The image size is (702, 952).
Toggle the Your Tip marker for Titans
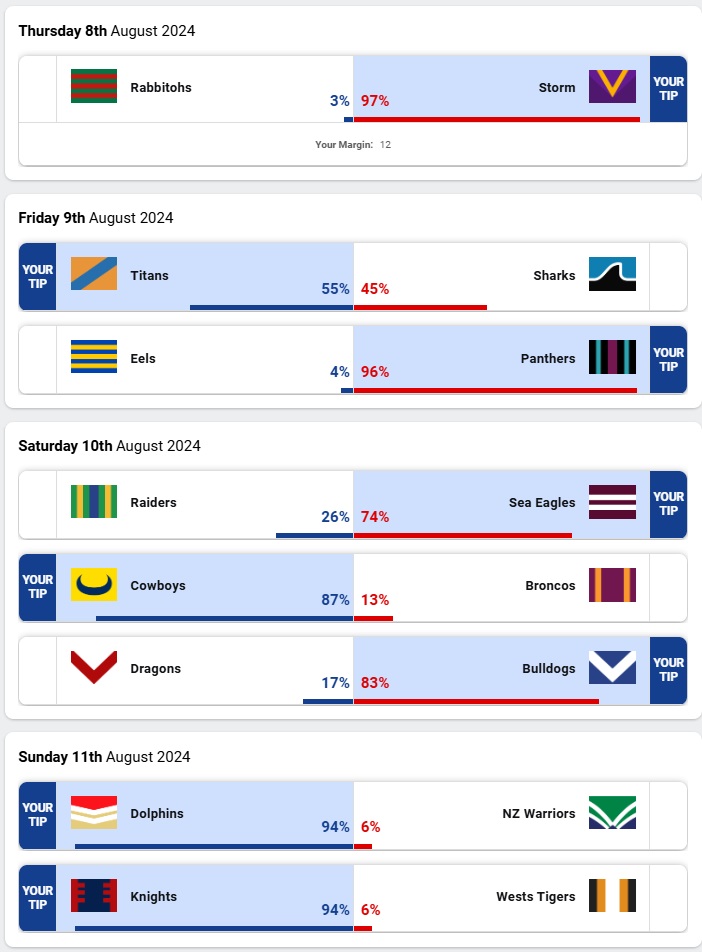[x=38, y=276]
